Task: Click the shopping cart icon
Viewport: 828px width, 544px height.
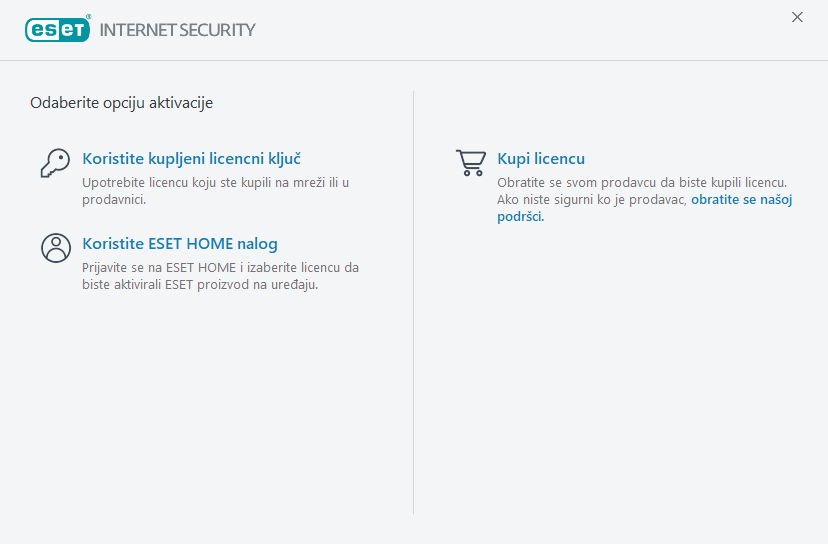Action: pyautogui.click(x=470, y=162)
